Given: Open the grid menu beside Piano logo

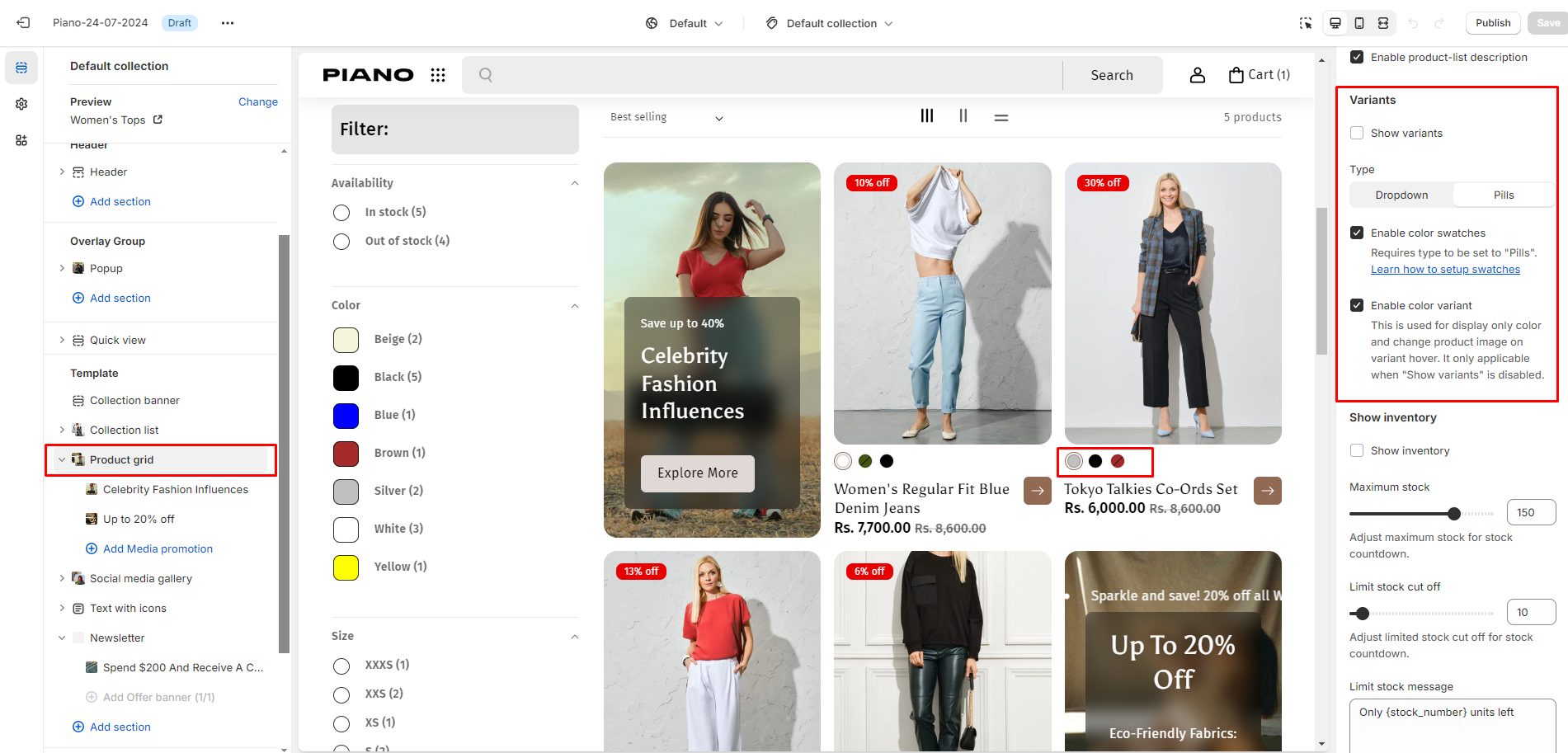Looking at the screenshot, I should point(438,75).
